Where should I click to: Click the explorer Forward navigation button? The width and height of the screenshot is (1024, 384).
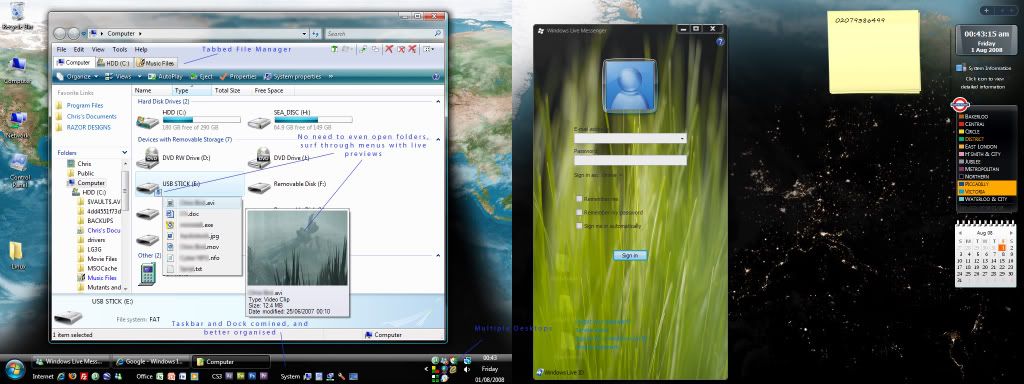tap(74, 33)
